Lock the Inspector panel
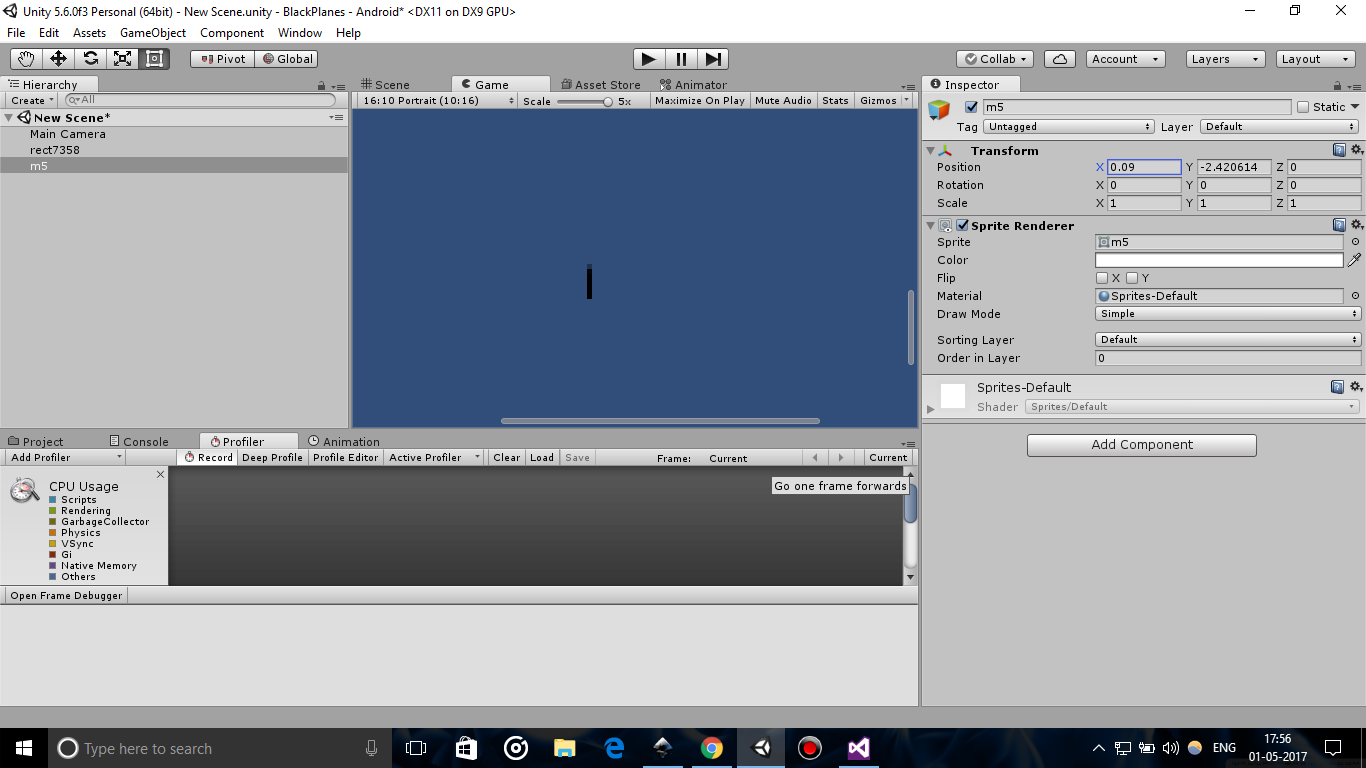1366x768 pixels. [x=1336, y=86]
